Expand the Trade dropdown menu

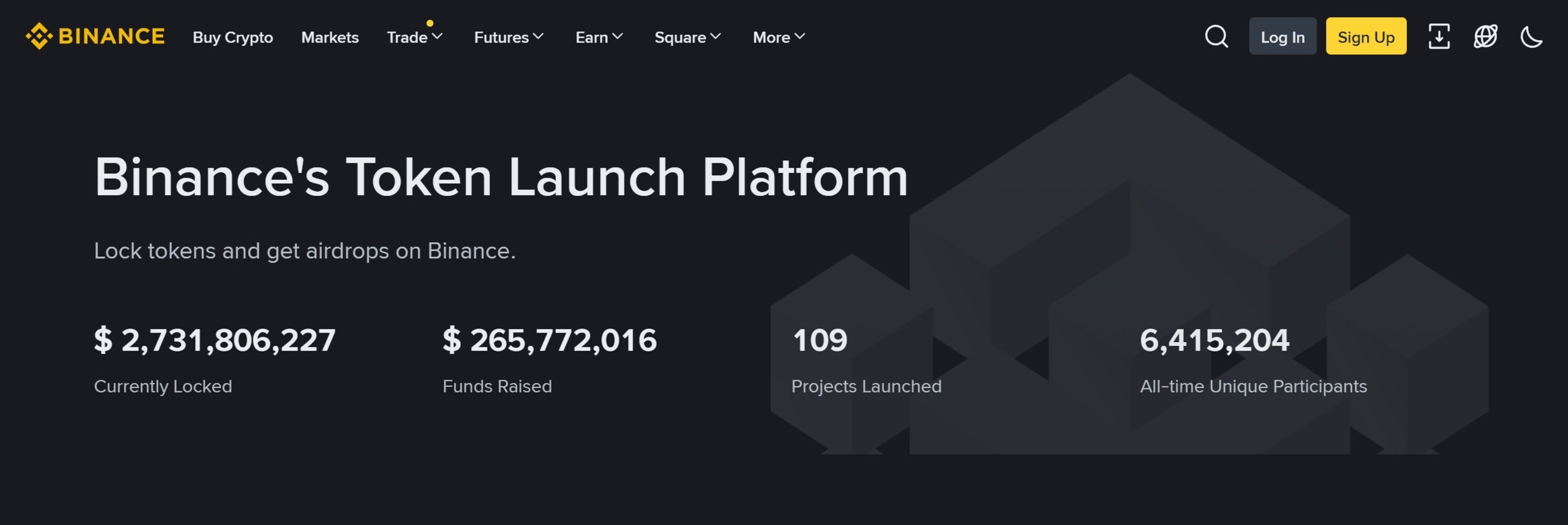coord(414,37)
